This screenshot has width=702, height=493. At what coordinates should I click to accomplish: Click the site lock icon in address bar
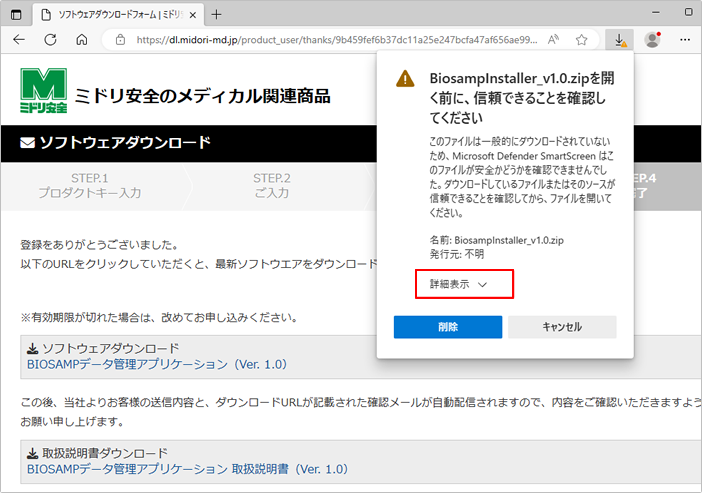coord(120,40)
